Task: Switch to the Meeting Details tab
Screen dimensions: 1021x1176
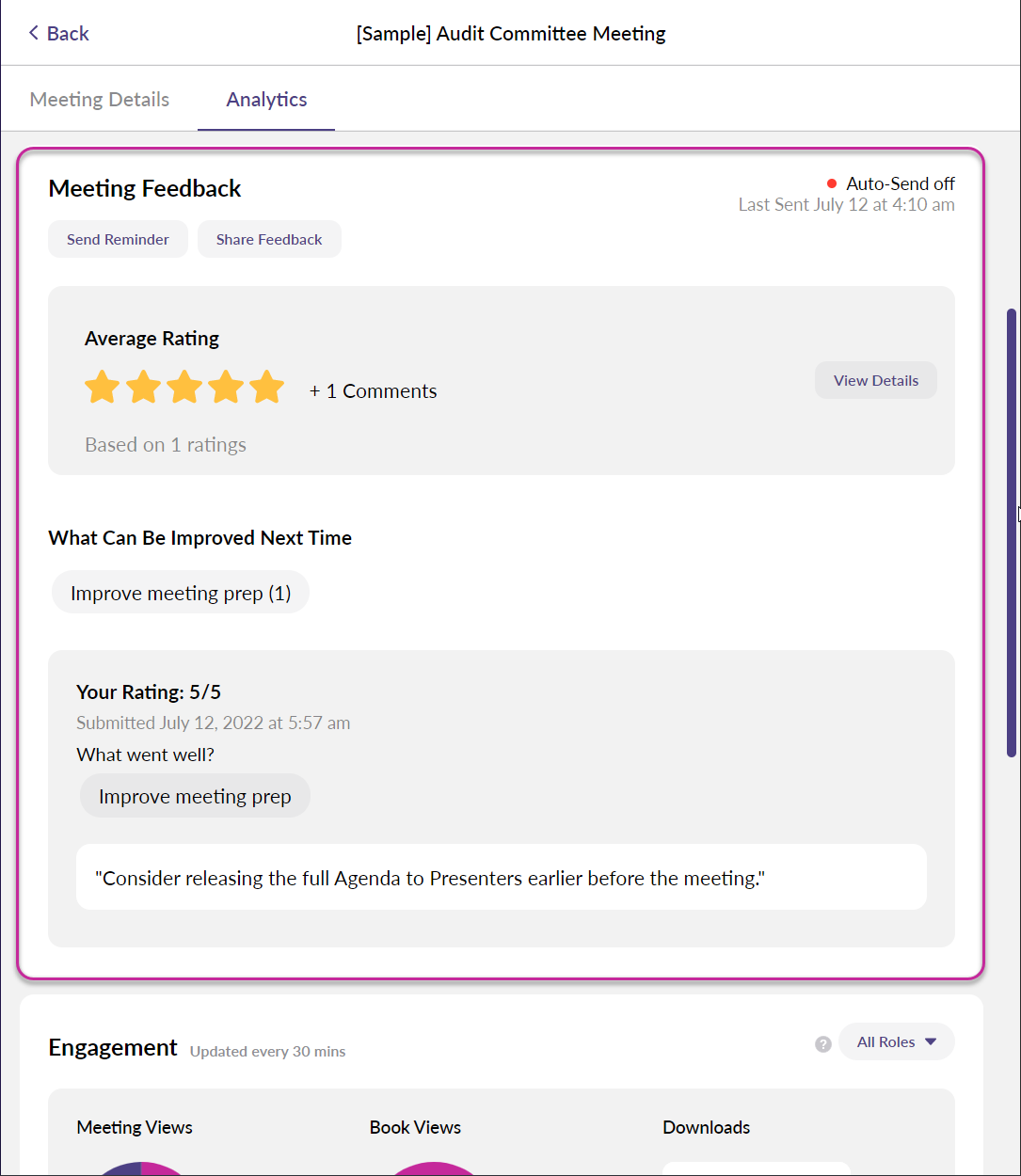Action: click(100, 100)
